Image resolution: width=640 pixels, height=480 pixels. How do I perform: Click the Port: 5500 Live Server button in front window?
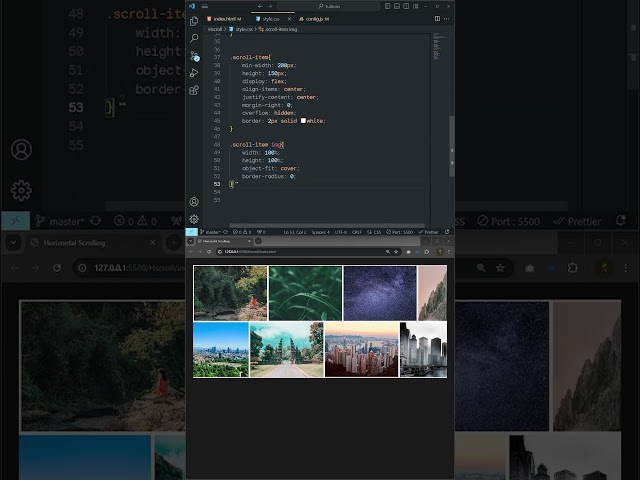pos(400,232)
